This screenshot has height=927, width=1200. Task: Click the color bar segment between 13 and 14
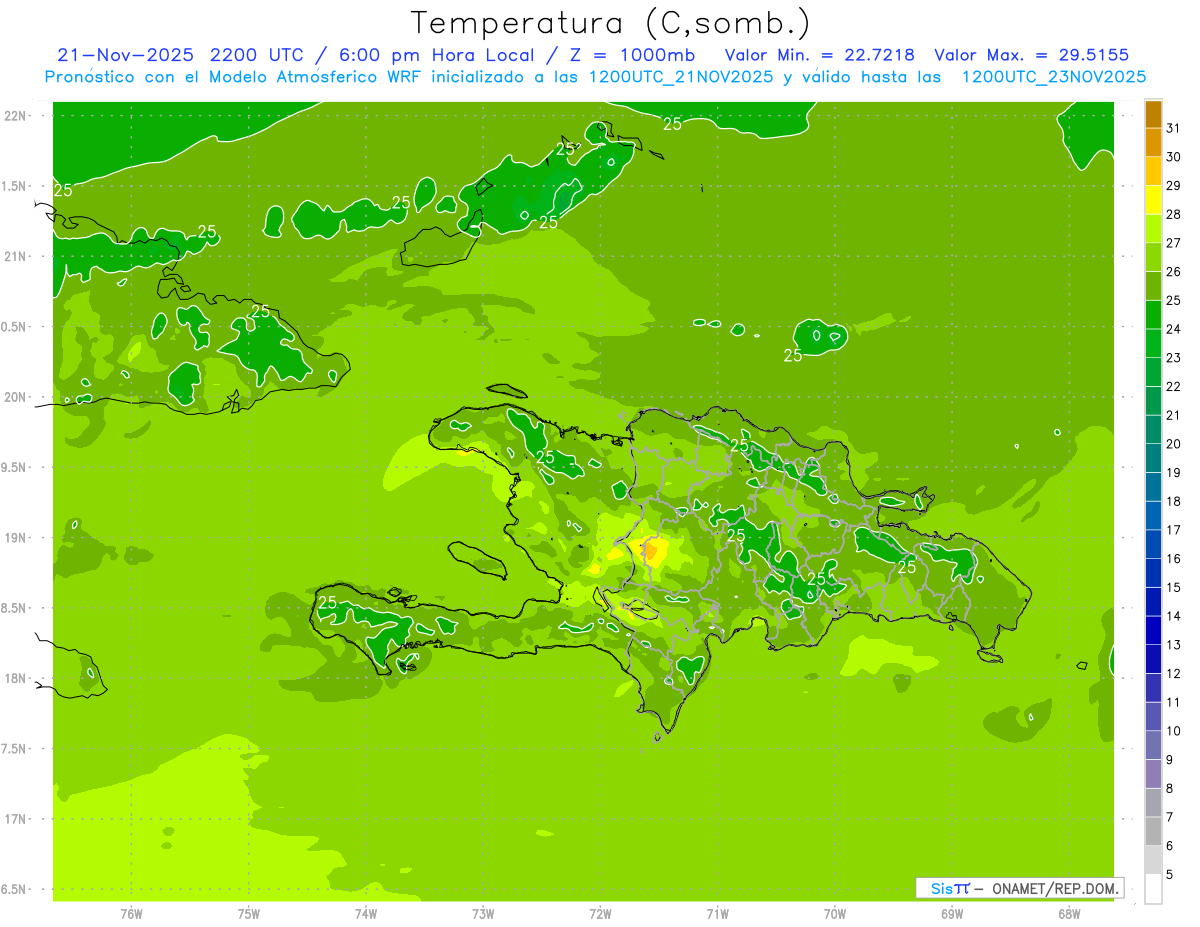(x=1153, y=630)
